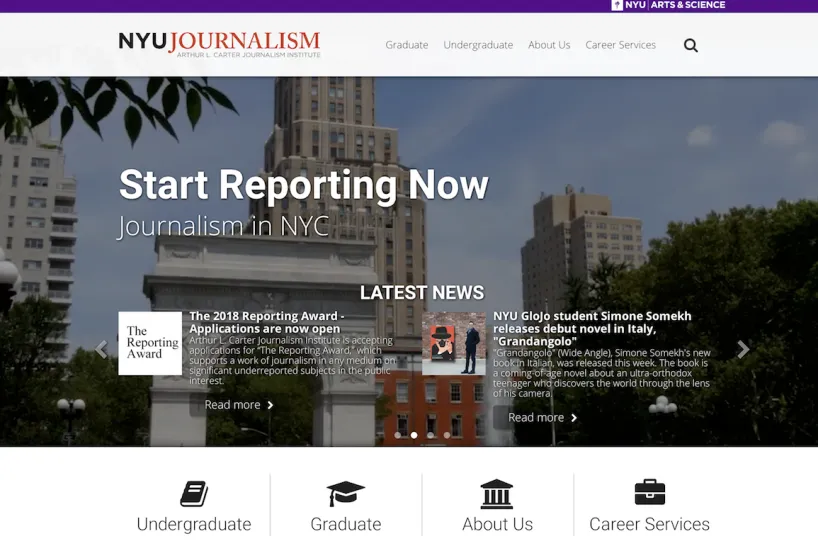This screenshot has width=818, height=544.
Task: Click The Reporting Award thumbnail image
Action: tap(150, 343)
